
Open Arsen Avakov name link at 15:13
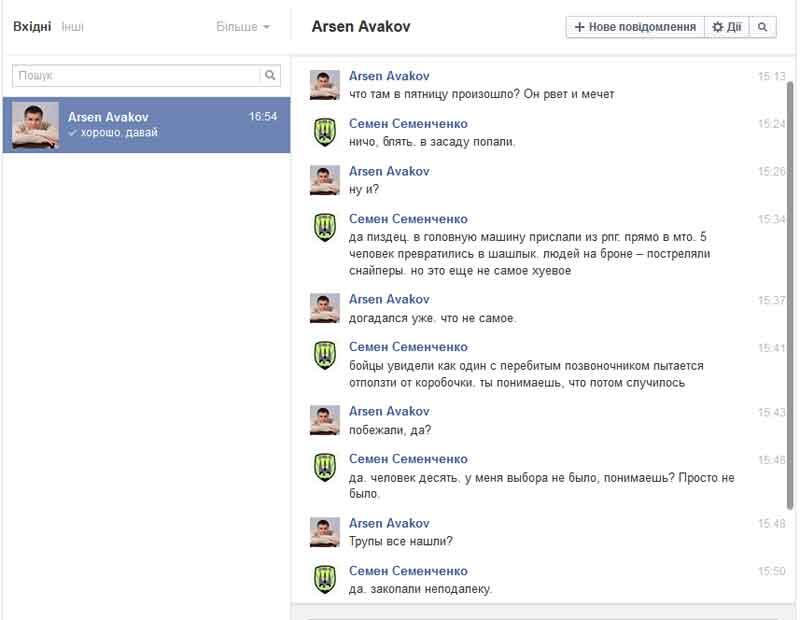click(x=389, y=76)
